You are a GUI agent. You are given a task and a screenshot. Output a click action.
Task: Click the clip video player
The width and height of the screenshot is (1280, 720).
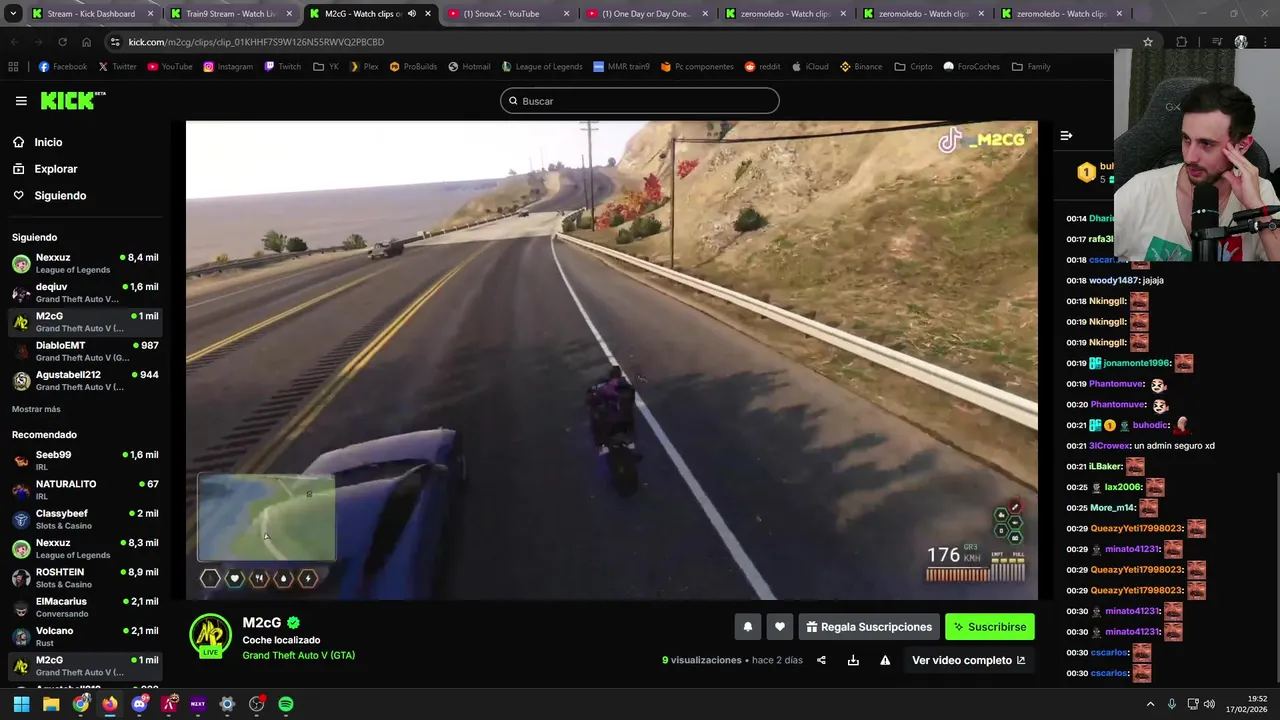(612, 361)
